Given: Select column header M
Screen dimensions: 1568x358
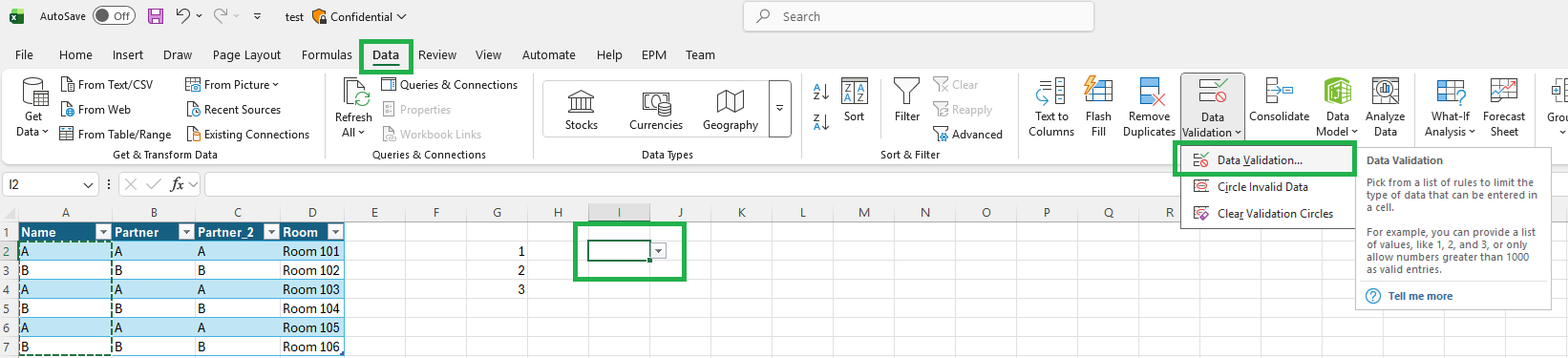Looking at the screenshot, I should 863,212.
